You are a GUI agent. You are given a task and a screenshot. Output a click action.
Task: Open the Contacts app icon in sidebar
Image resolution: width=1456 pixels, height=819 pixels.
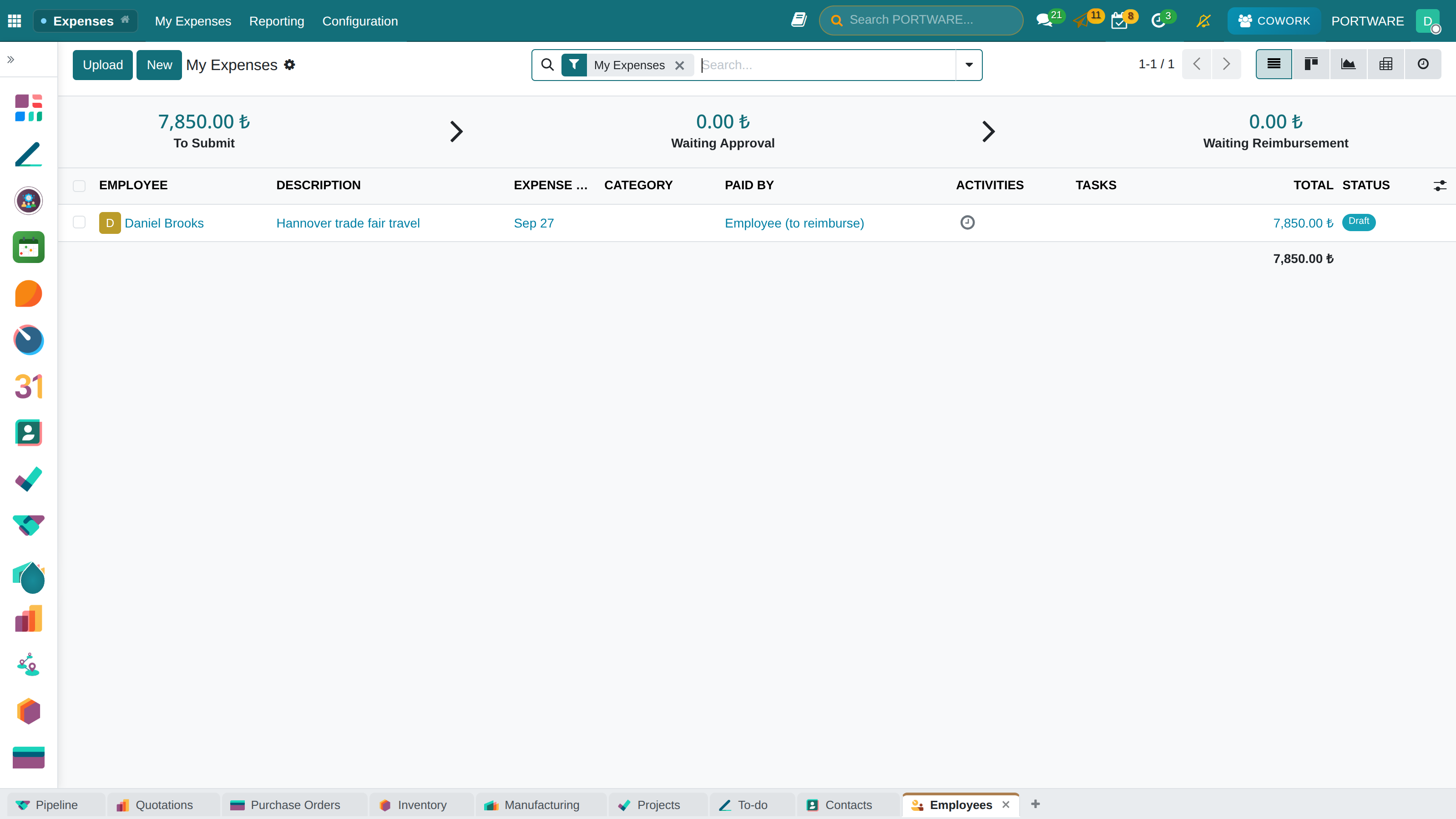click(x=28, y=433)
